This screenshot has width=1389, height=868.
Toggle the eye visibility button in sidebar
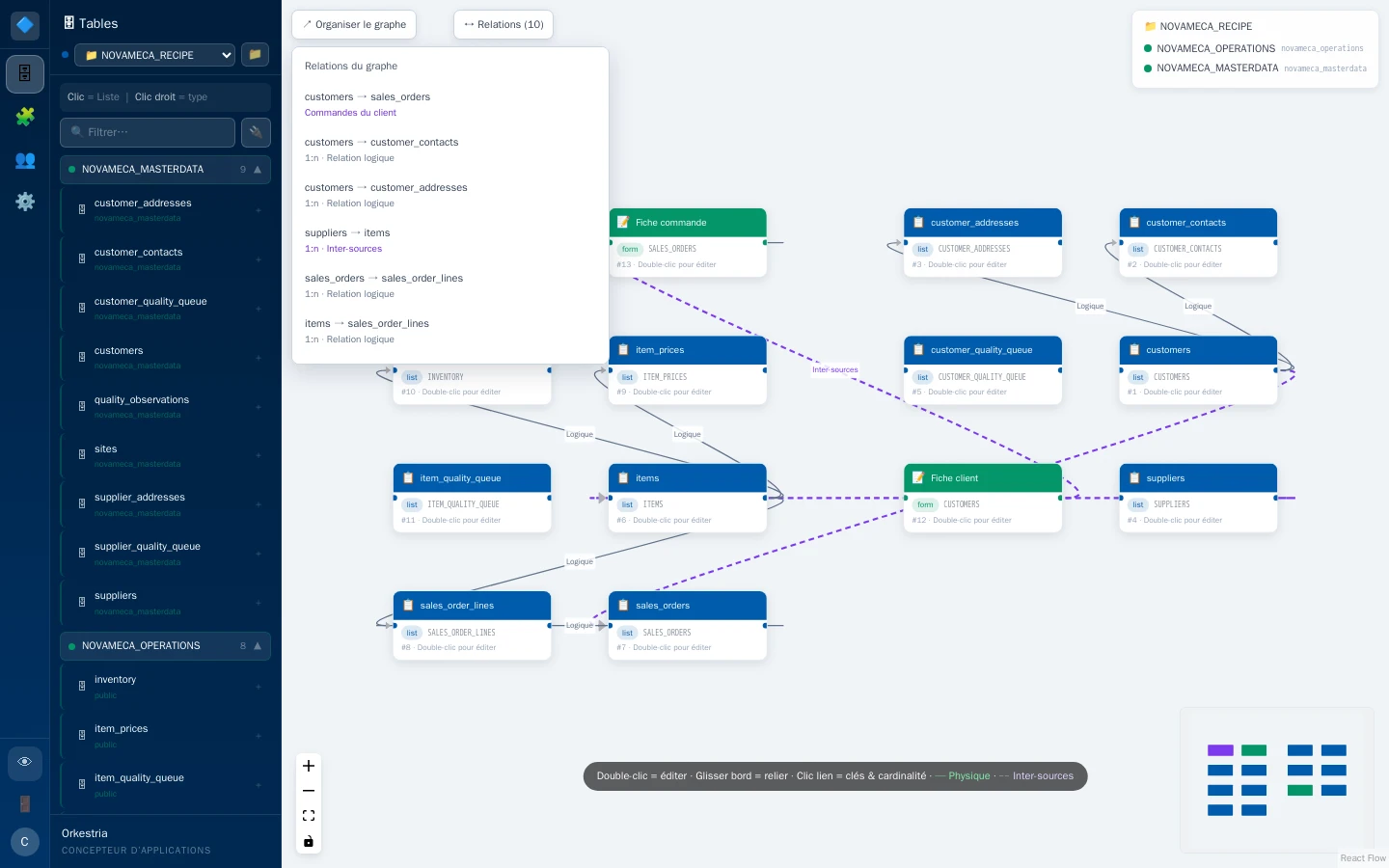coord(25,763)
